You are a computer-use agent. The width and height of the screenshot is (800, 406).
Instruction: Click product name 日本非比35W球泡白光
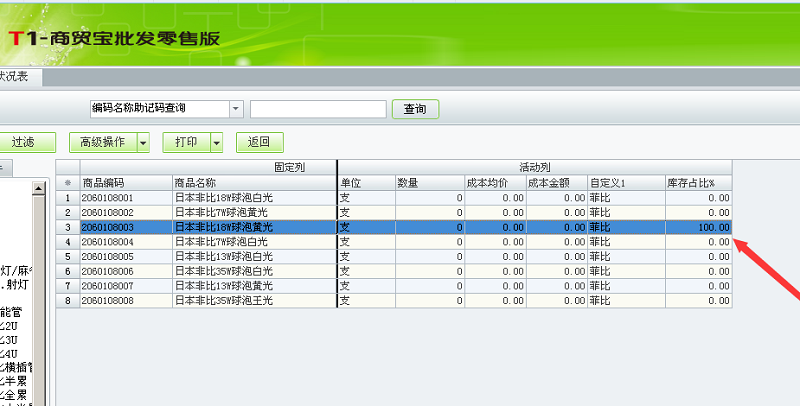click(x=224, y=271)
